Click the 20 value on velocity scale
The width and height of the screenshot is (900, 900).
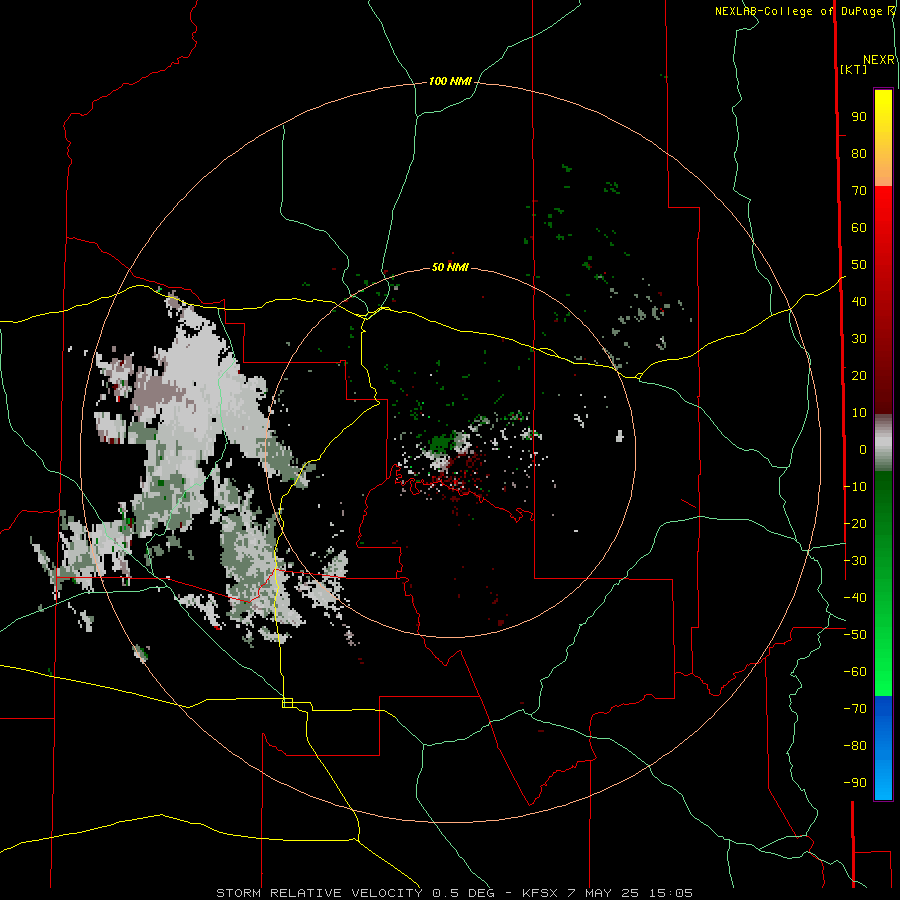859,375
